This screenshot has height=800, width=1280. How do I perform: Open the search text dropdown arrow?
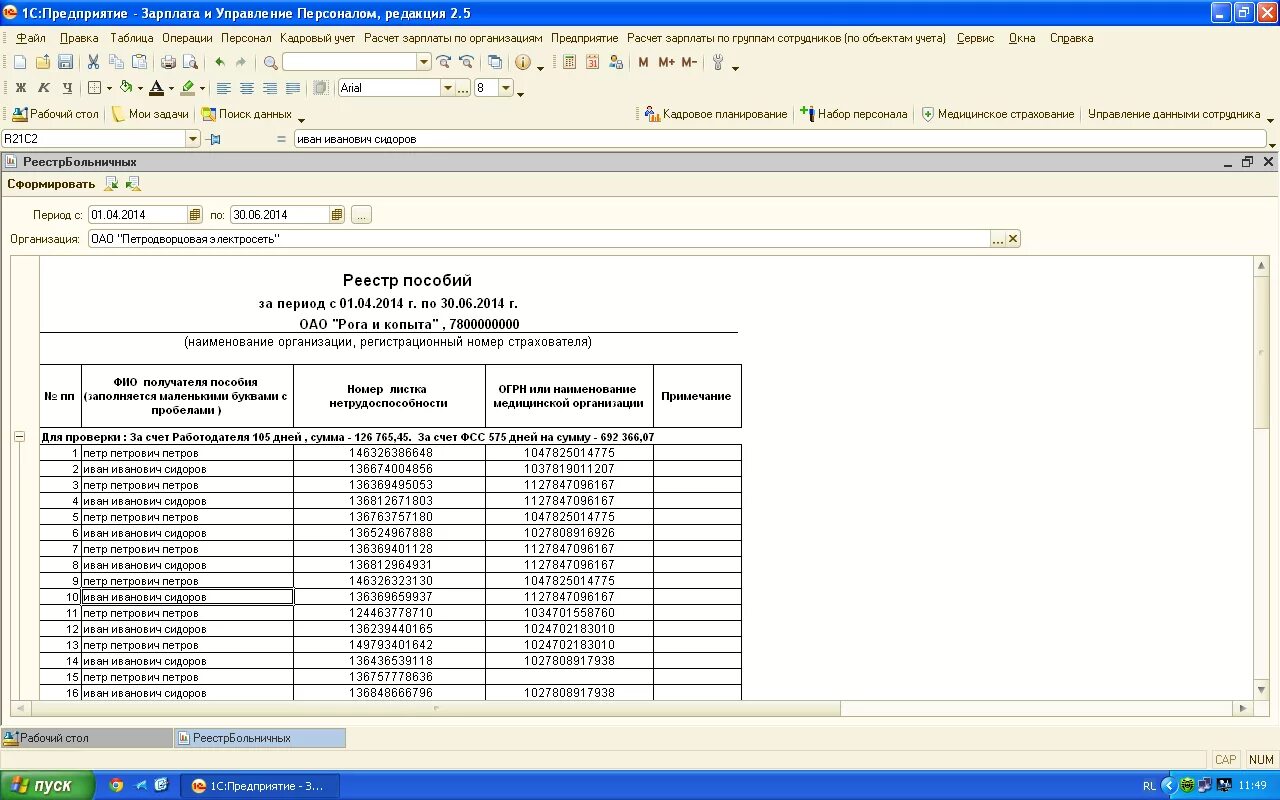coord(424,62)
